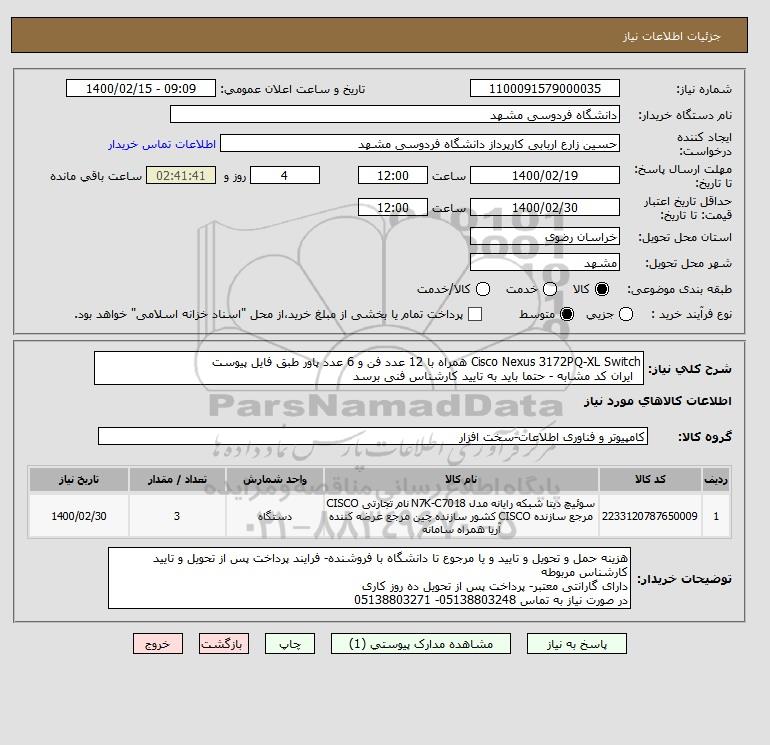Click مشاهده مدارک پیوستی (1) button

coord(421,643)
